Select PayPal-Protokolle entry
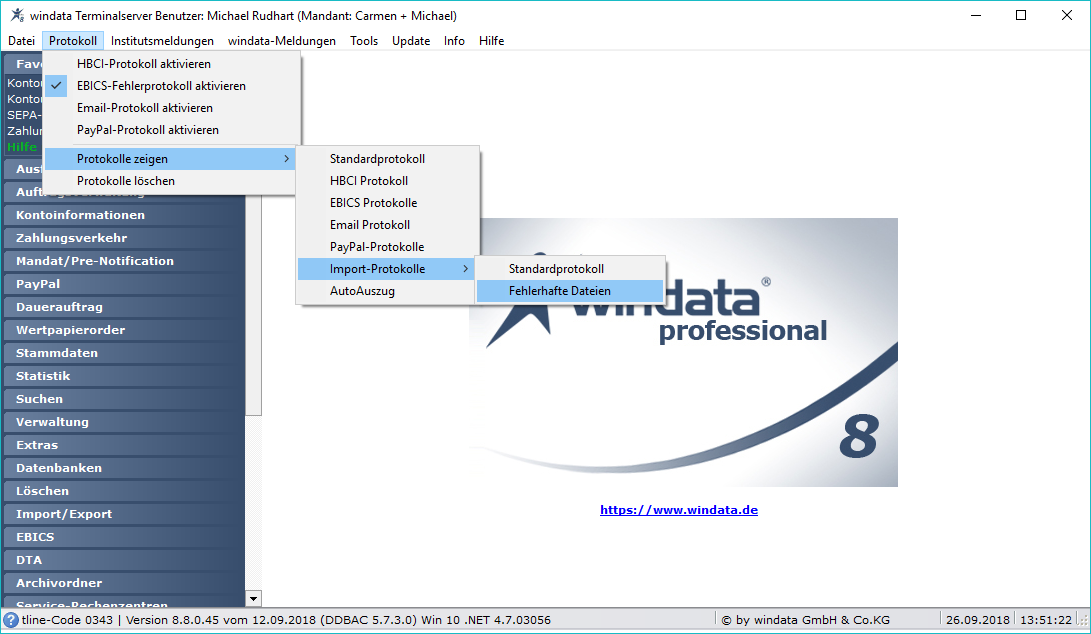 click(386, 247)
